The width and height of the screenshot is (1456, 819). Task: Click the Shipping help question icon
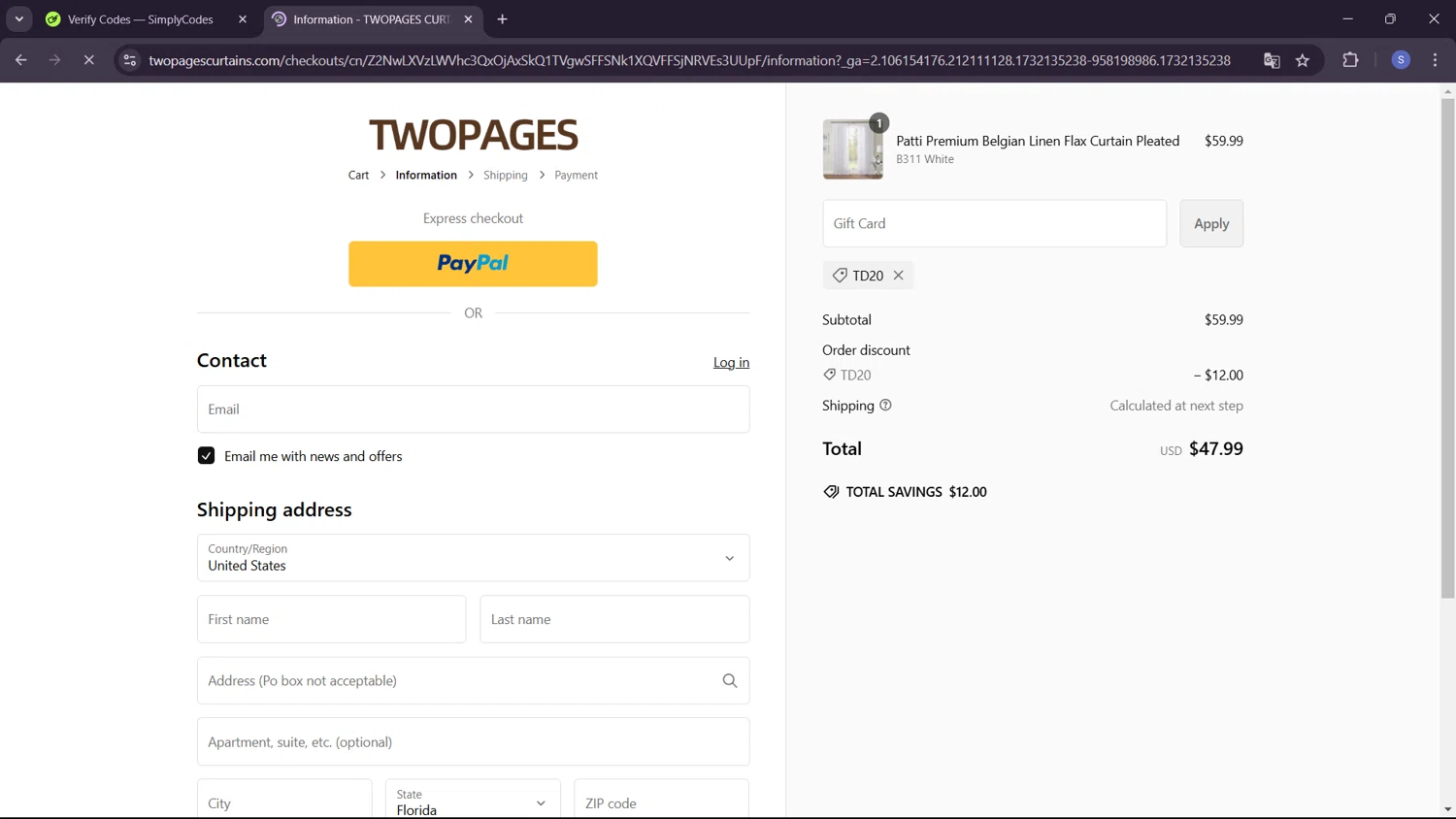click(x=885, y=406)
